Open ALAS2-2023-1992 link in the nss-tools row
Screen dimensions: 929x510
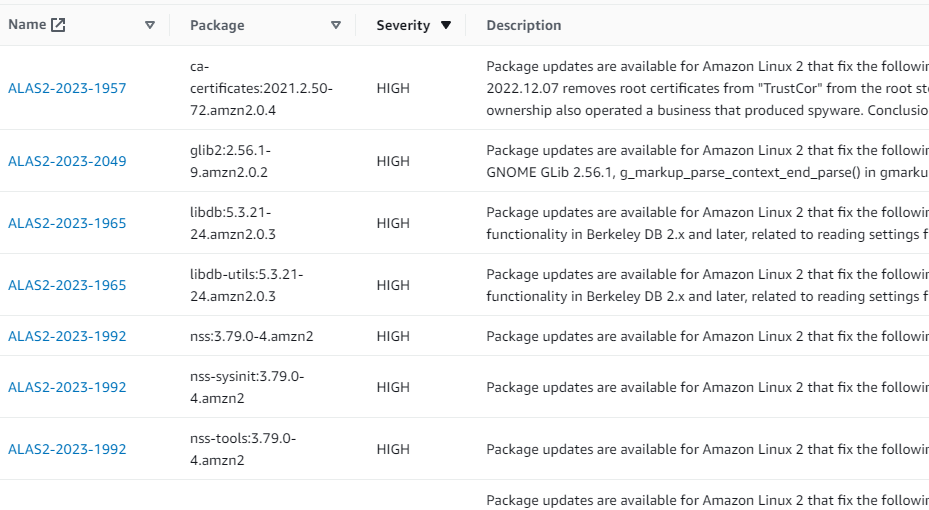click(67, 449)
